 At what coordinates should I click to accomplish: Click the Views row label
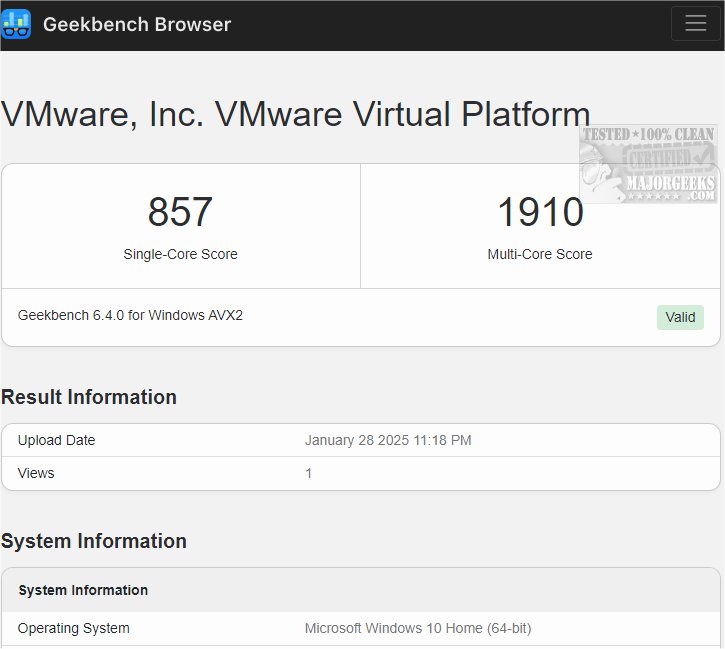point(36,473)
